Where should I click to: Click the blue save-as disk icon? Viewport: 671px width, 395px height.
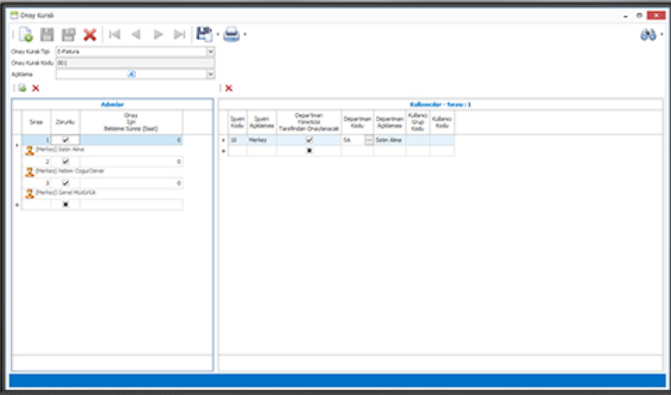click(204, 34)
